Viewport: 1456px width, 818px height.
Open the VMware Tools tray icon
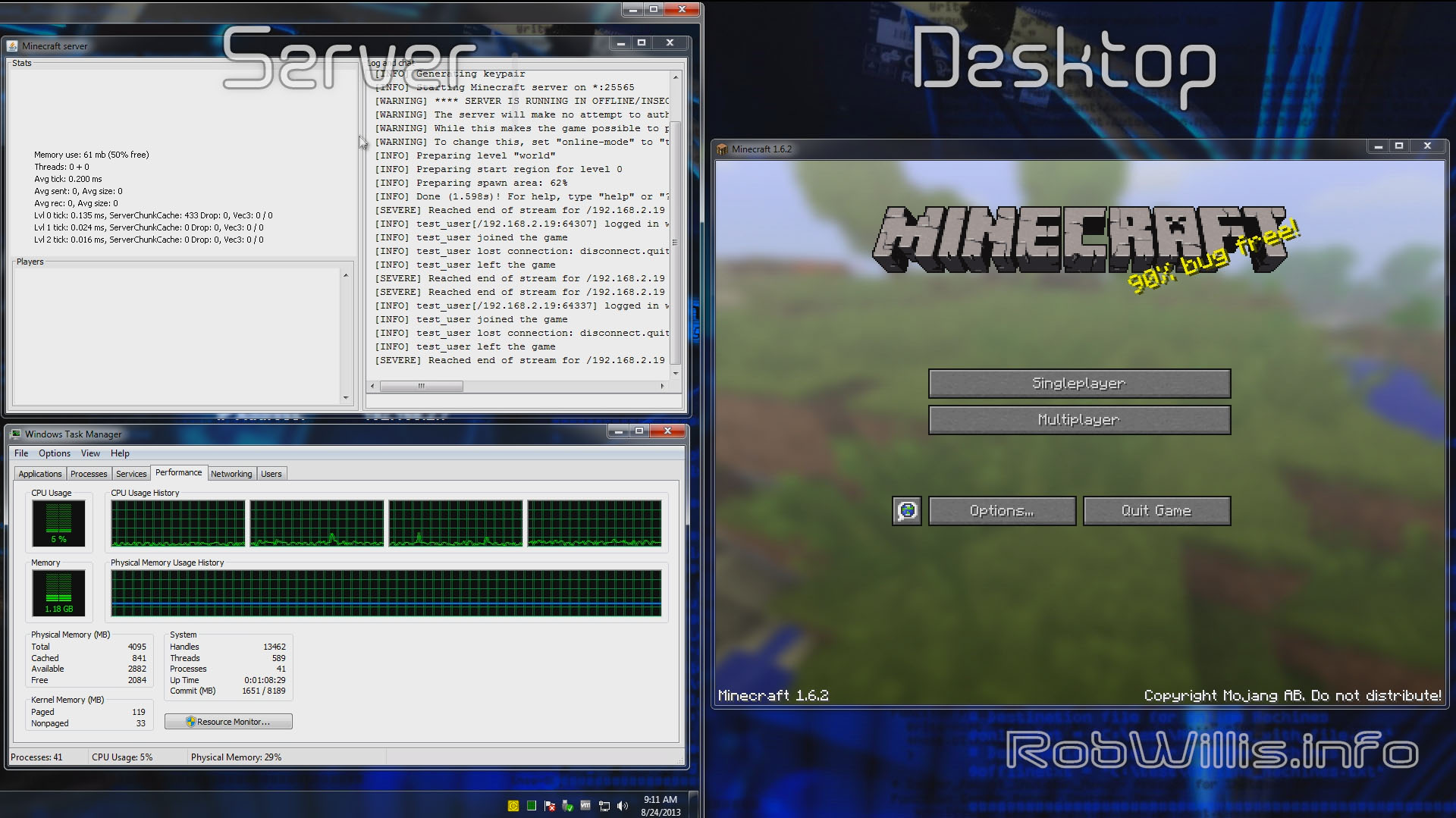pyautogui.click(x=585, y=806)
